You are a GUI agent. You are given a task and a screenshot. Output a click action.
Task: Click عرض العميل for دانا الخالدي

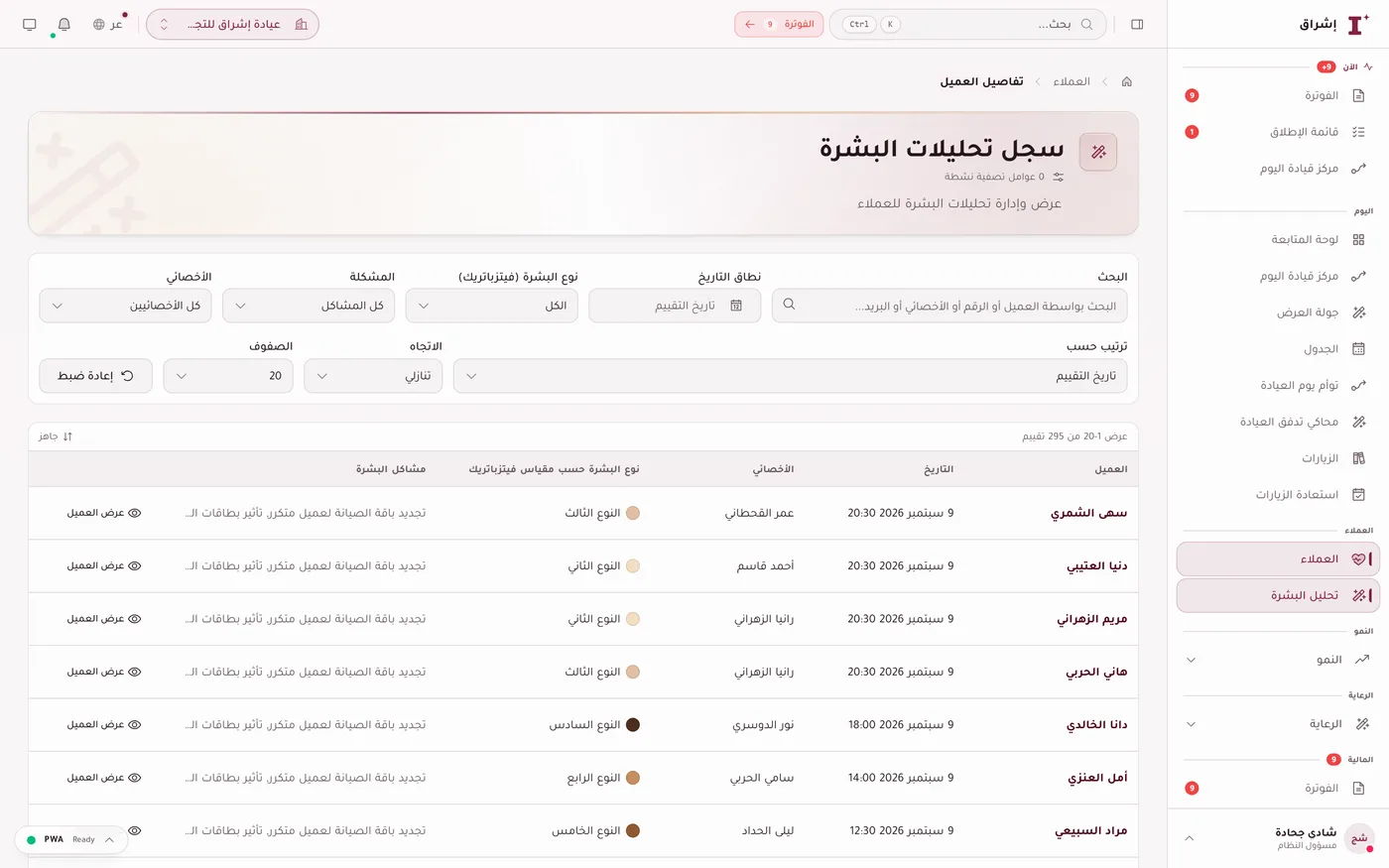click(x=104, y=724)
